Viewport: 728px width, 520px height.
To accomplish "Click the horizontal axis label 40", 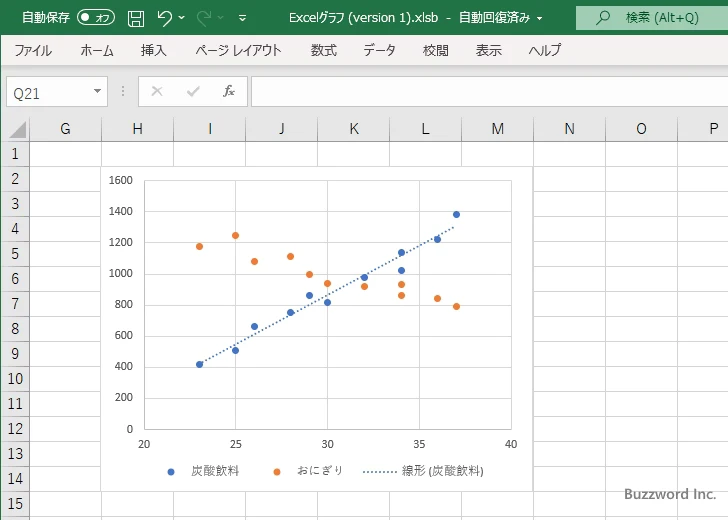I will (511, 444).
